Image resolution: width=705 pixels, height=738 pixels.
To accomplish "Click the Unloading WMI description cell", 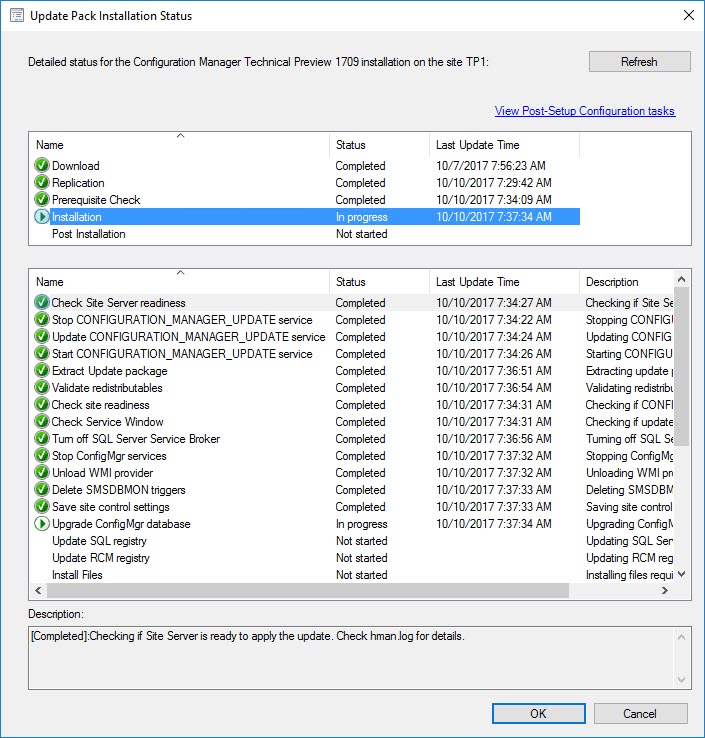I will (x=629, y=473).
